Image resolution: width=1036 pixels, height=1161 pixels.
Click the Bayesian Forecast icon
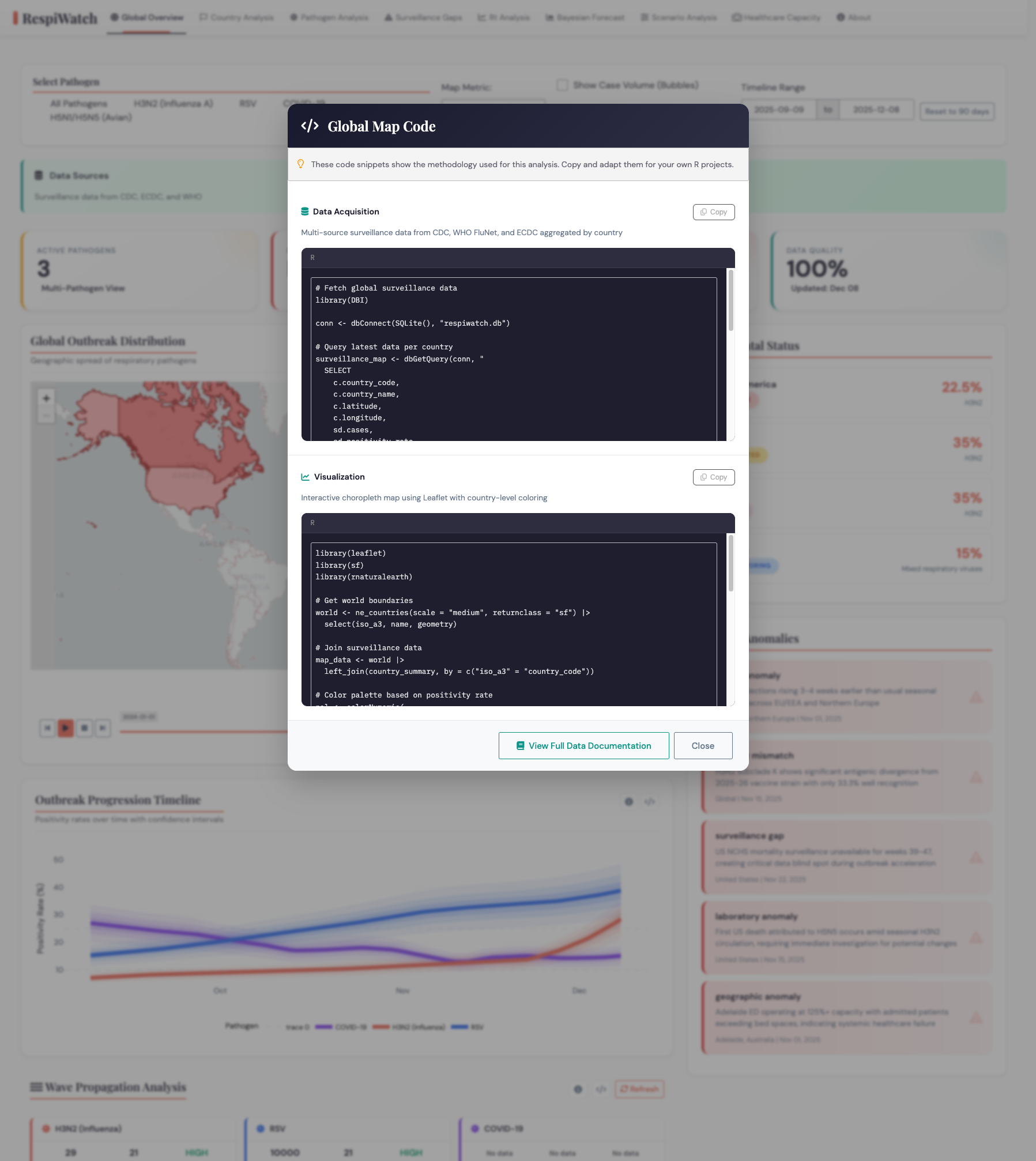click(x=548, y=17)
